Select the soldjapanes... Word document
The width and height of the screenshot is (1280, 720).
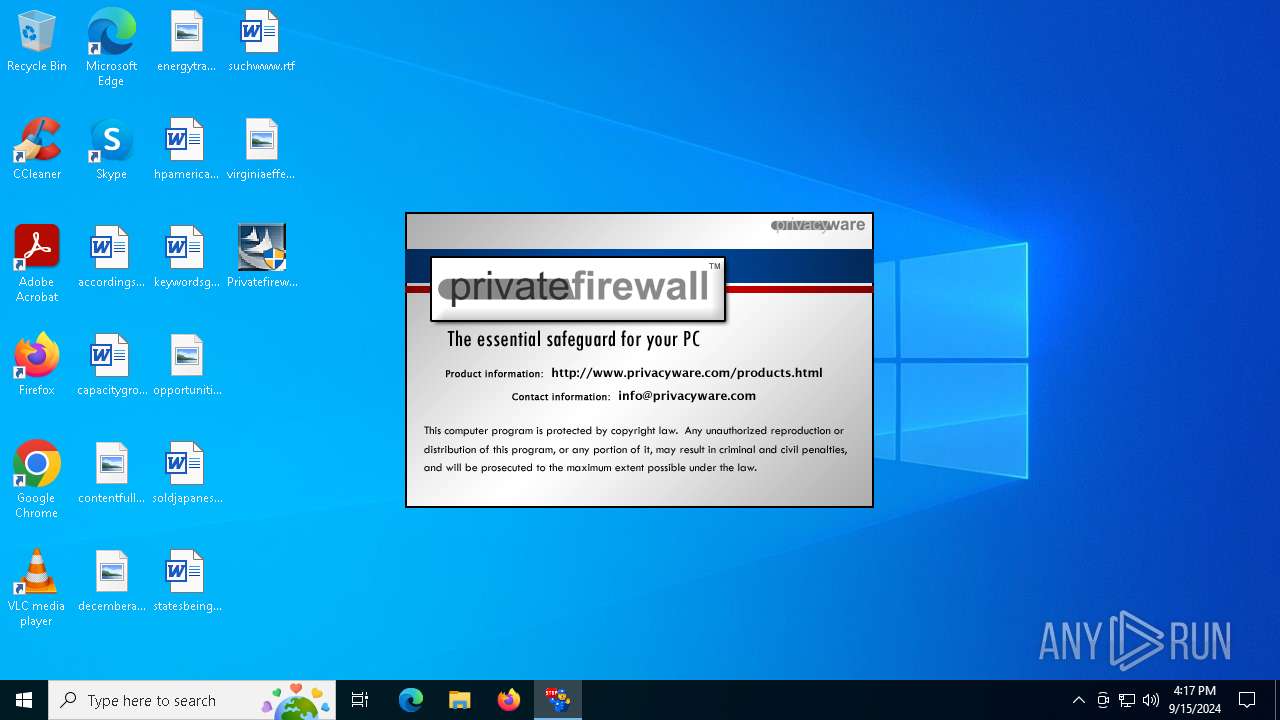187,474
